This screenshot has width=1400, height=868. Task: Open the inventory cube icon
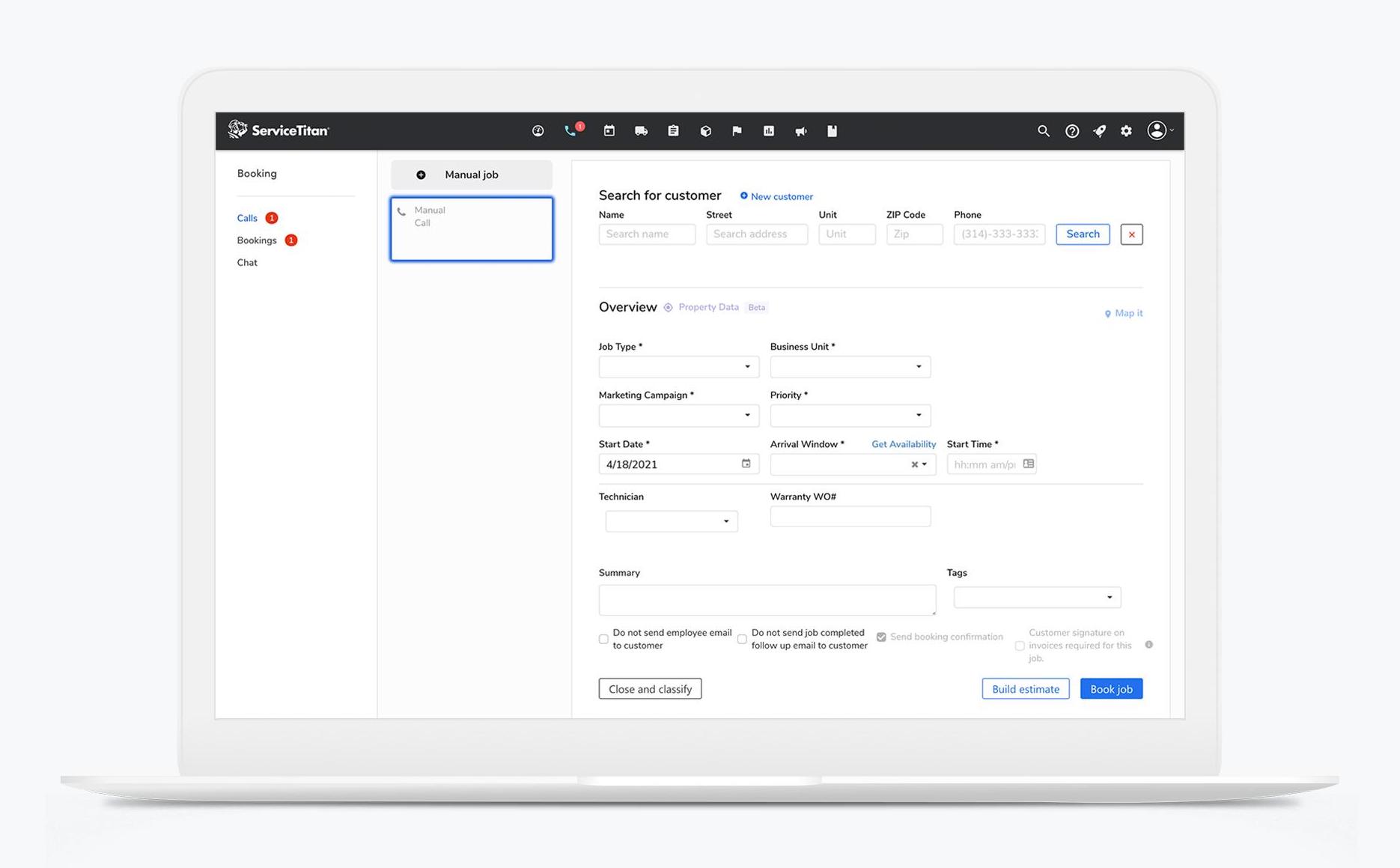coord(705,130)
